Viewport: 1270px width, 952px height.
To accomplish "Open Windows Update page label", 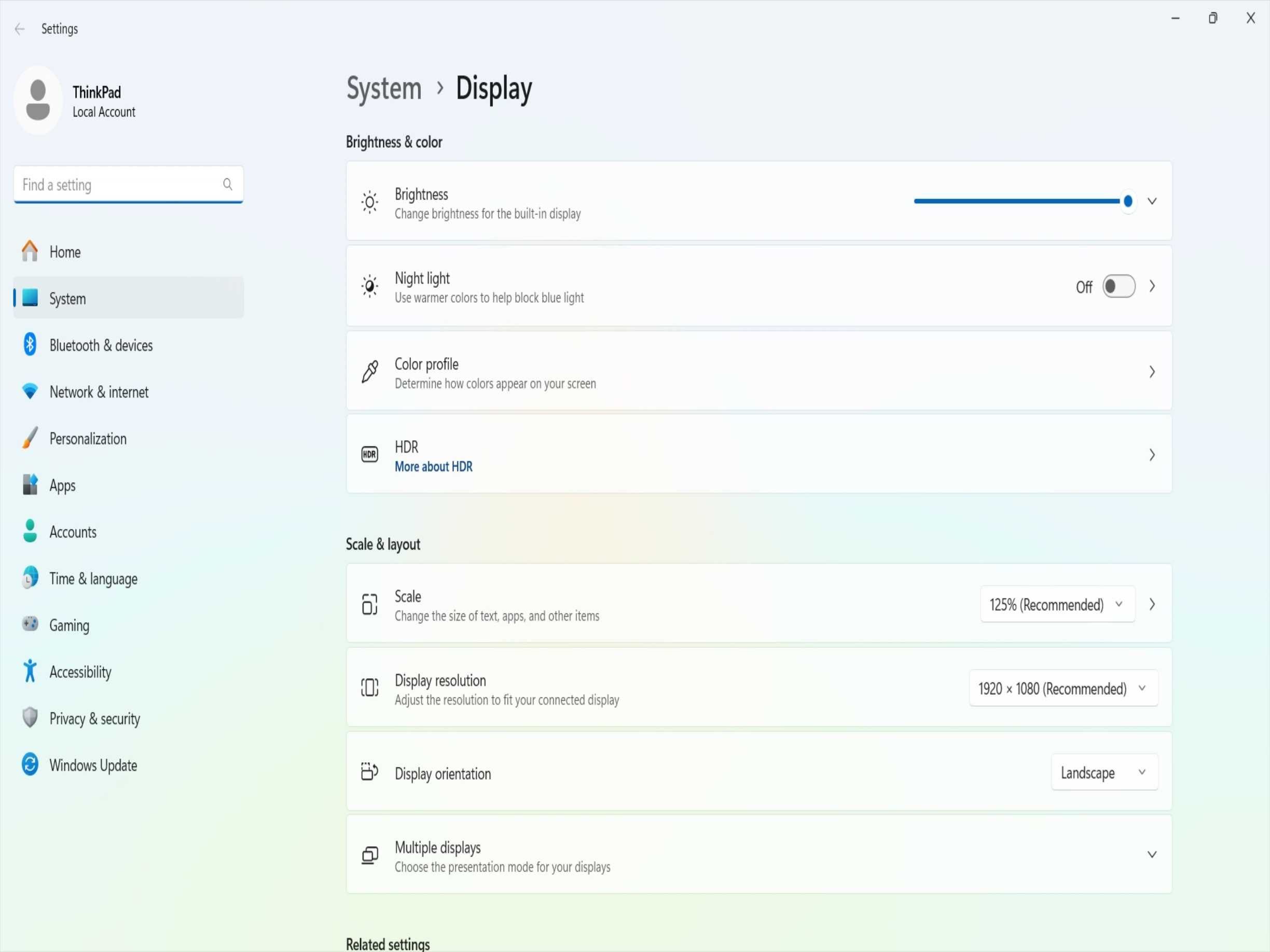I will [x=93, y=765].
